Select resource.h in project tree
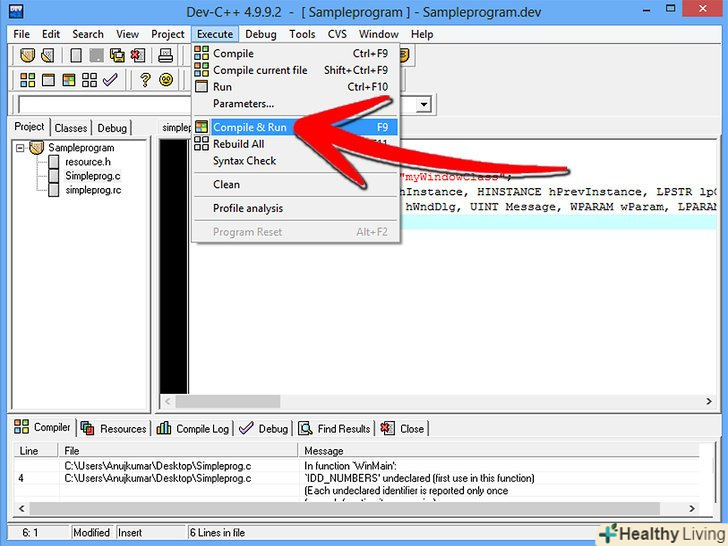The height and width of the screenshot is (546, 728). [x=88, y=162]
